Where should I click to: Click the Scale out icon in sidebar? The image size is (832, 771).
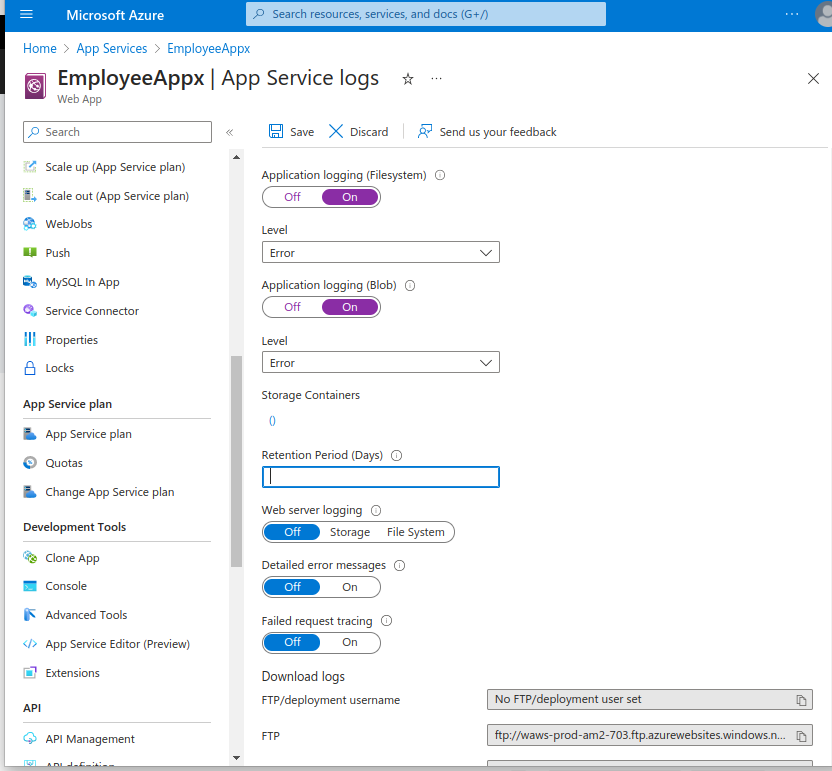click(x=30, y=195)
